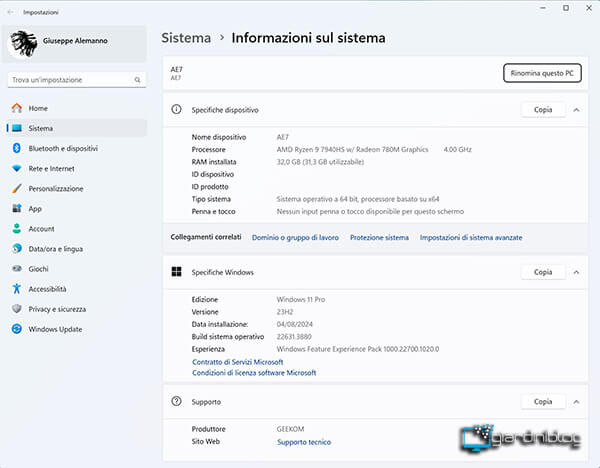Click the Accessibilità figure icon
This screenshot has height=468, width=600.
coord(16,289)
